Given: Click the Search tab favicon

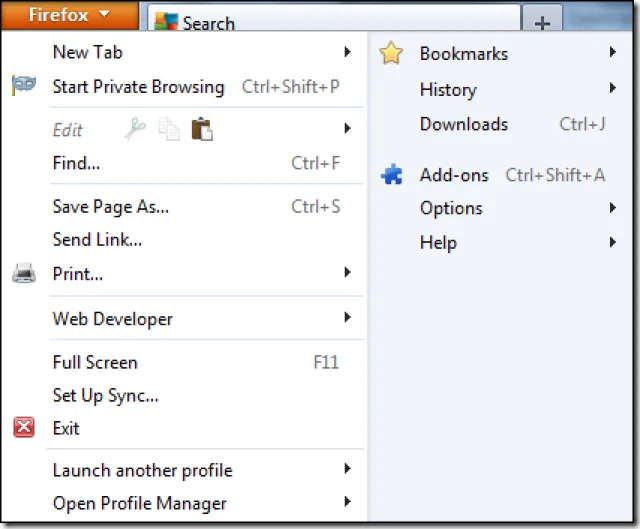Looking at the screenshot, I should (166, 22).
